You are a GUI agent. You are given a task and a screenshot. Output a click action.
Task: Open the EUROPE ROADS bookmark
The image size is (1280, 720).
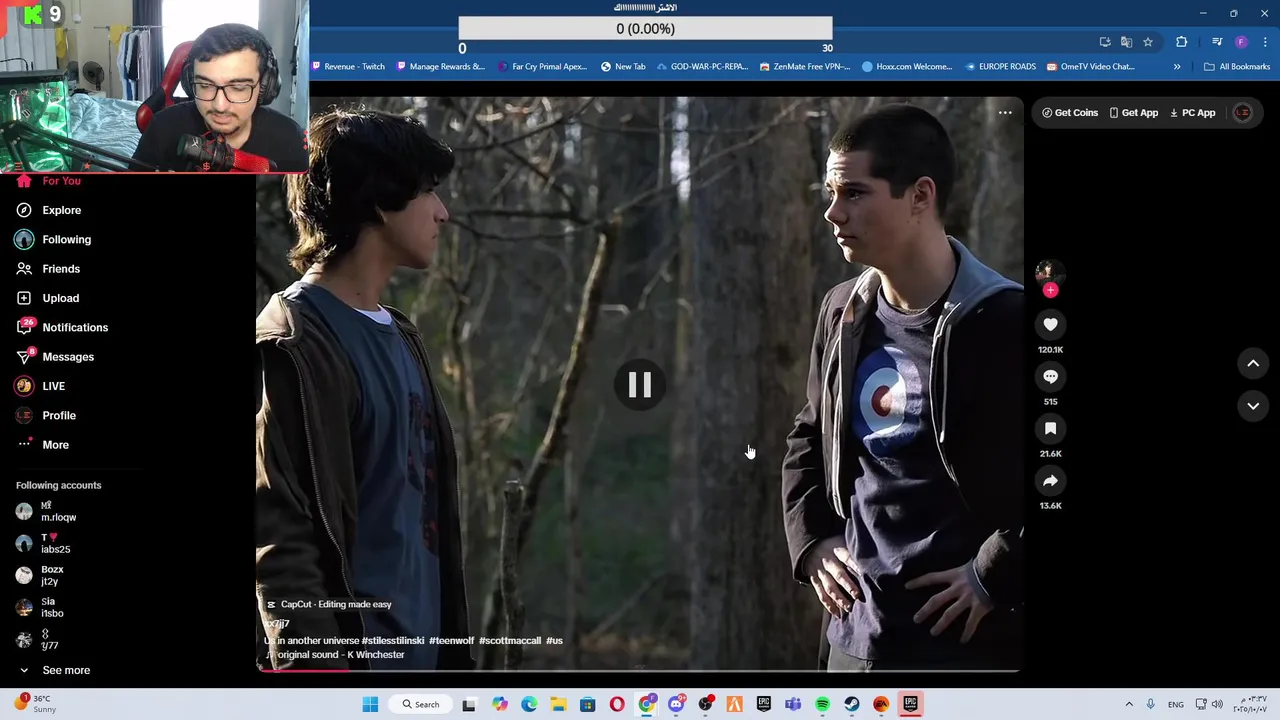[1000, 67]
